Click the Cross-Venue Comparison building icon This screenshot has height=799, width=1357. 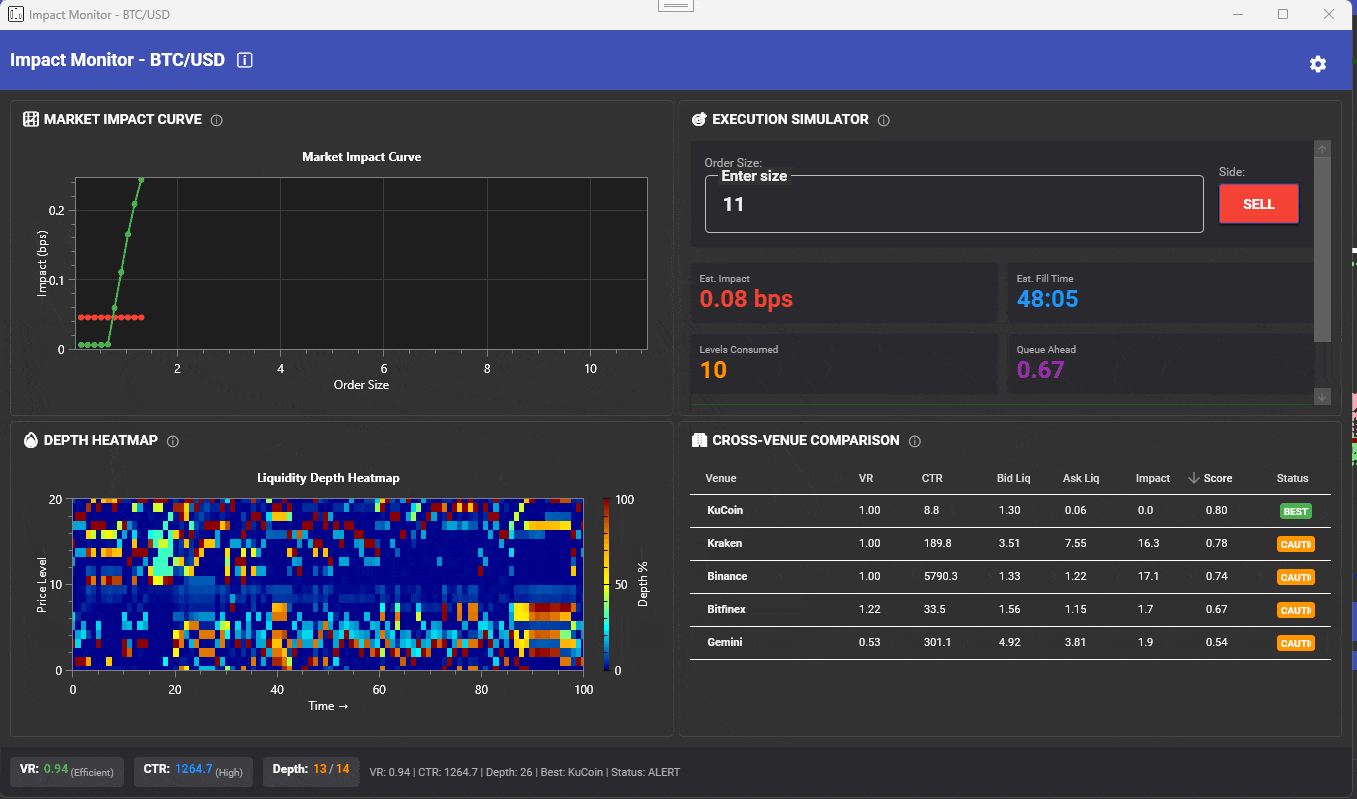(698, 440)
